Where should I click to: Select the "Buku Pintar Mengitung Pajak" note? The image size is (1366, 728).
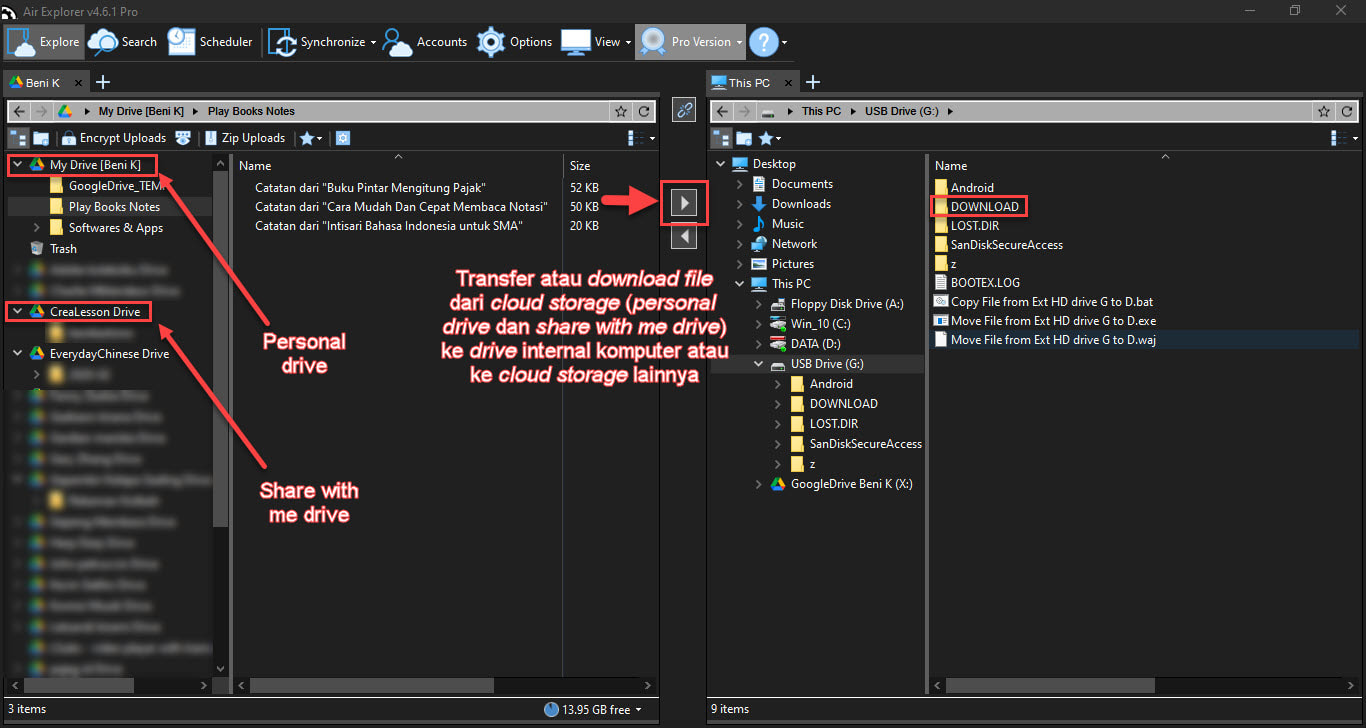(370, 188)
